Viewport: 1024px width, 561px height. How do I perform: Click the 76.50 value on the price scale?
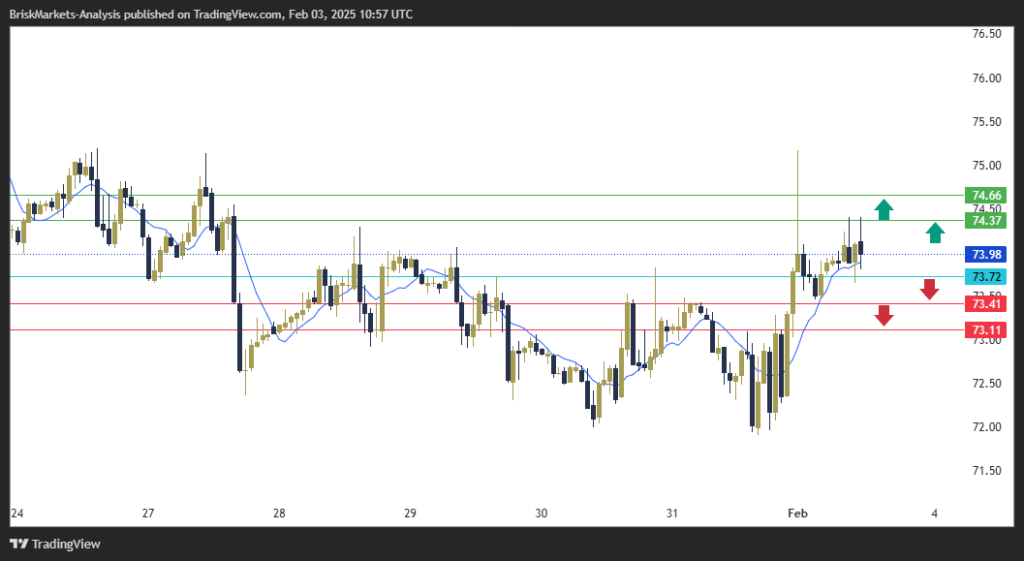coord(986,34)
